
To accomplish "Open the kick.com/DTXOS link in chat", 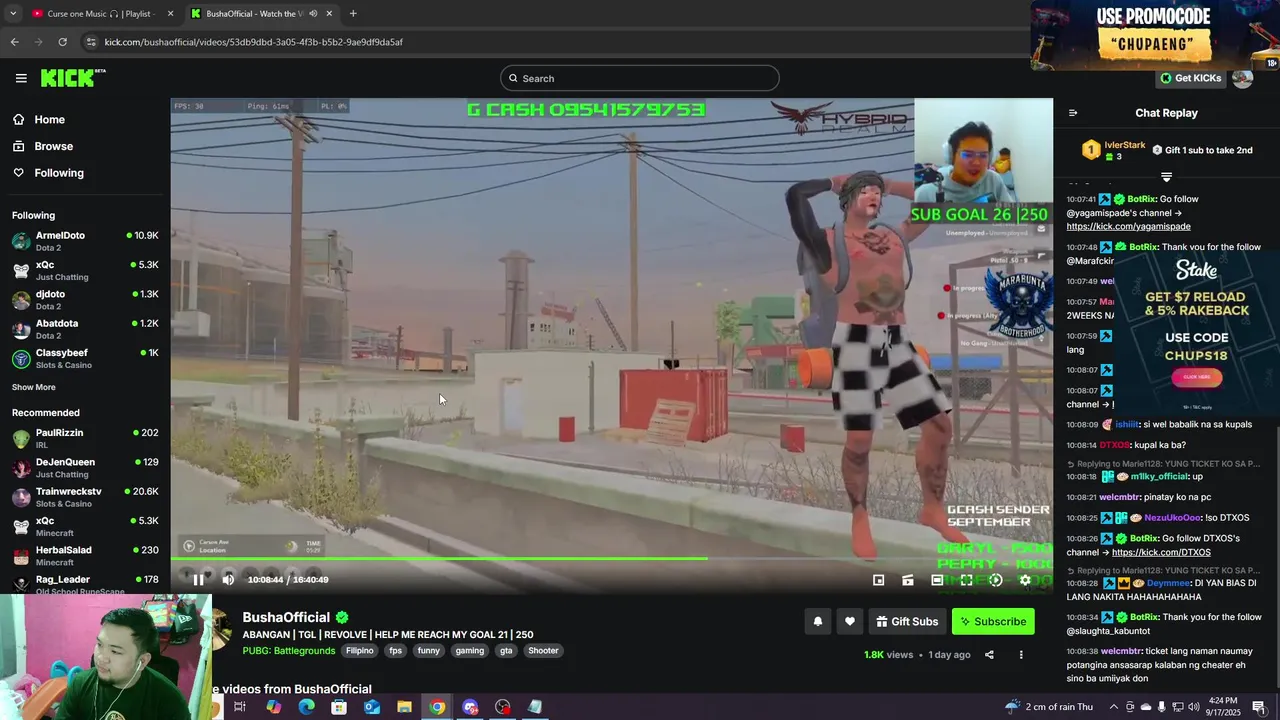I will click(1161, 553).
